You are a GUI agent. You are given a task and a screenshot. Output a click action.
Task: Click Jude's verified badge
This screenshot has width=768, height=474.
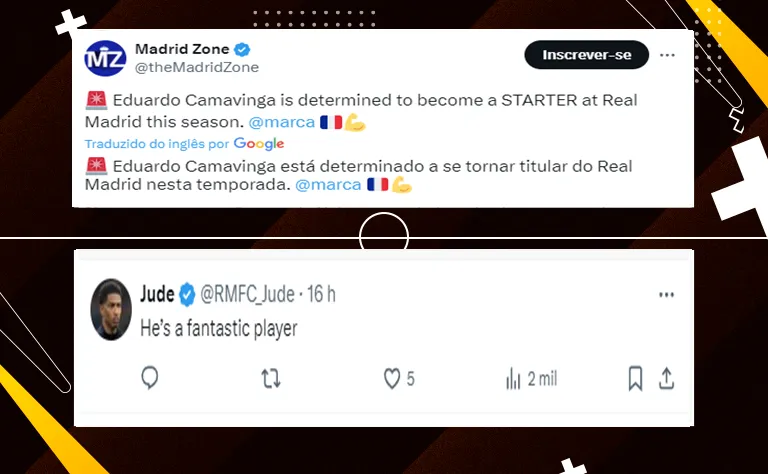(x=187, y=294)
